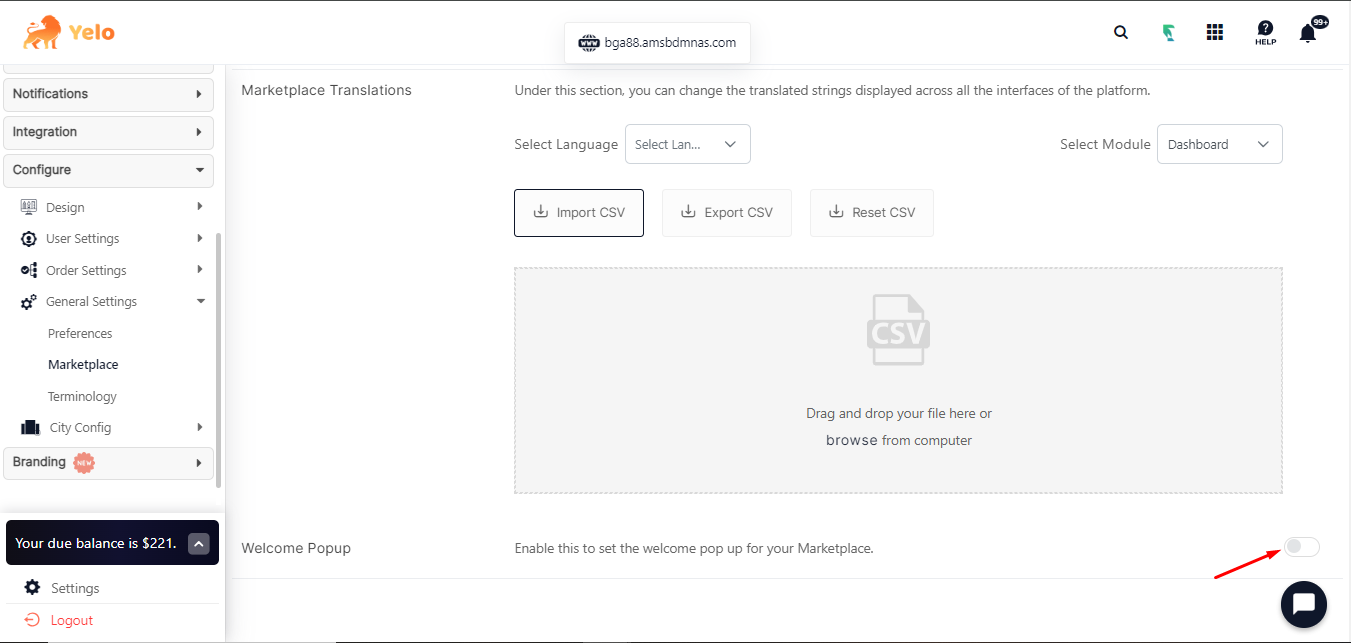The width and height of the screenshot is (1351, 643).
Task: Click the Logout link
Action: pyautogui.click(x=71, y=620)
